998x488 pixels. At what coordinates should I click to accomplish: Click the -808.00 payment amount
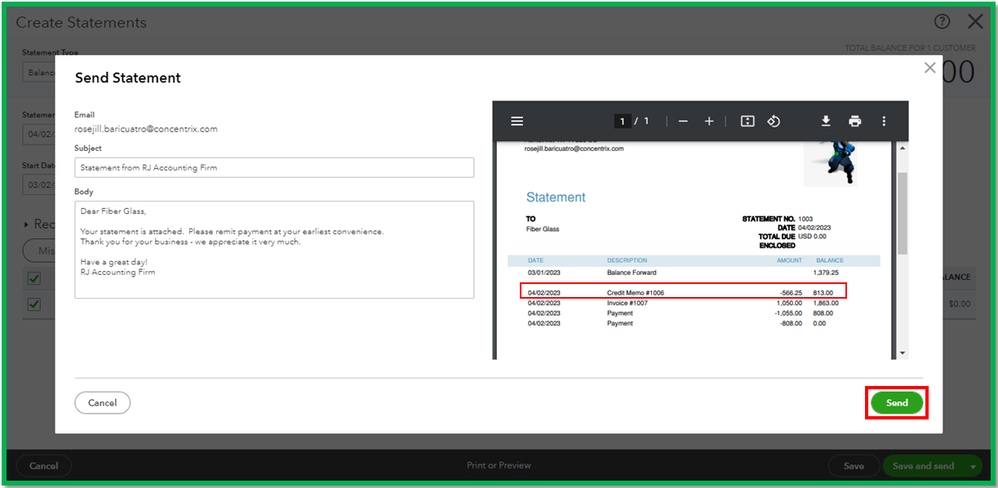coord(791,323)
